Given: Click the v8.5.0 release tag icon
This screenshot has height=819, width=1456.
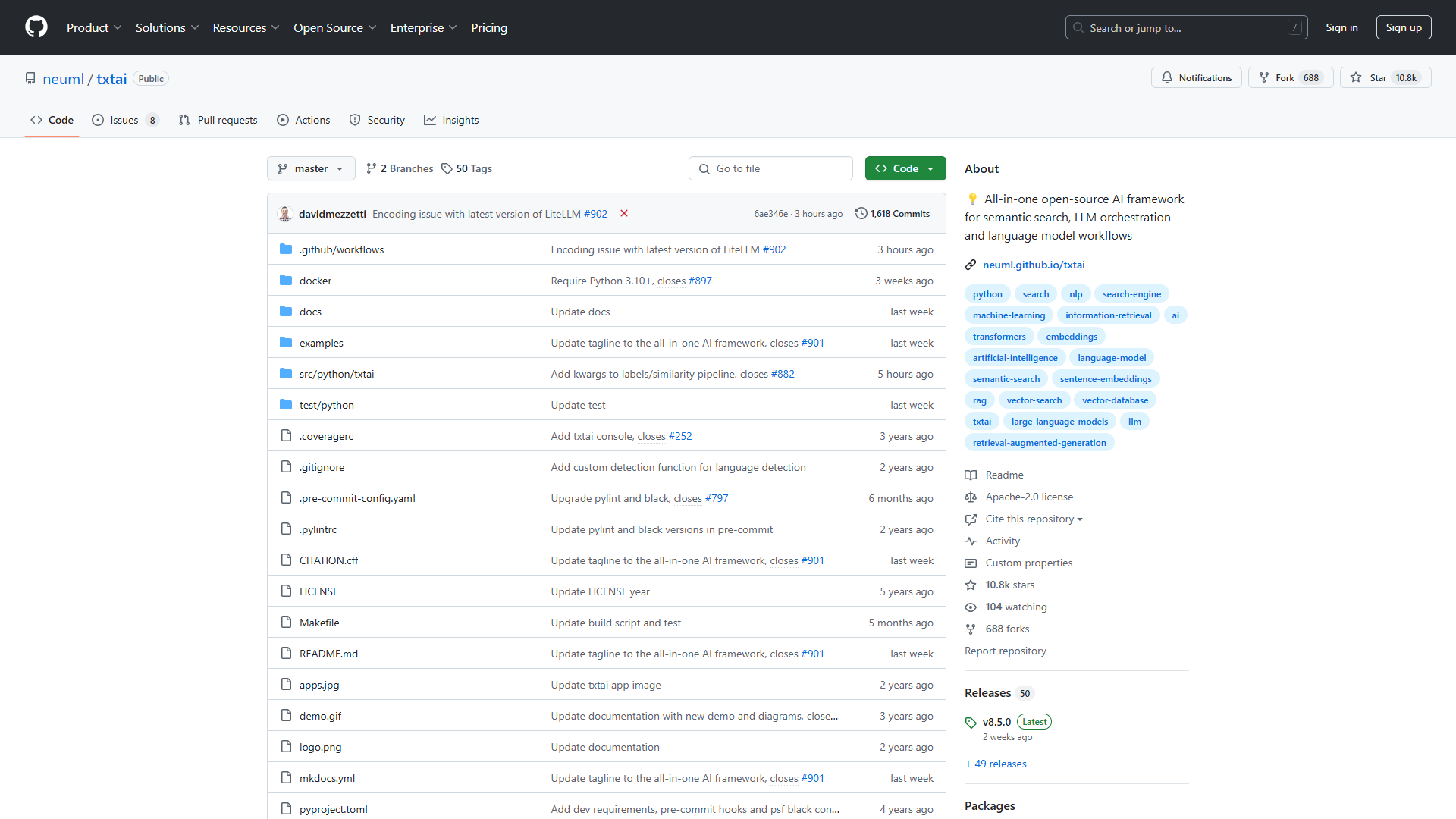Looking at the screenshot, I should (971, 723).
